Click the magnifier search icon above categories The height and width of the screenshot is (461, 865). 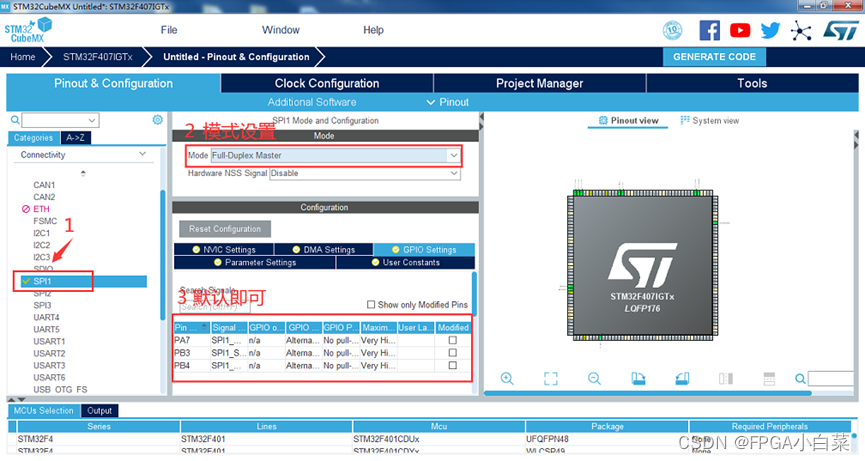point(15,120)
